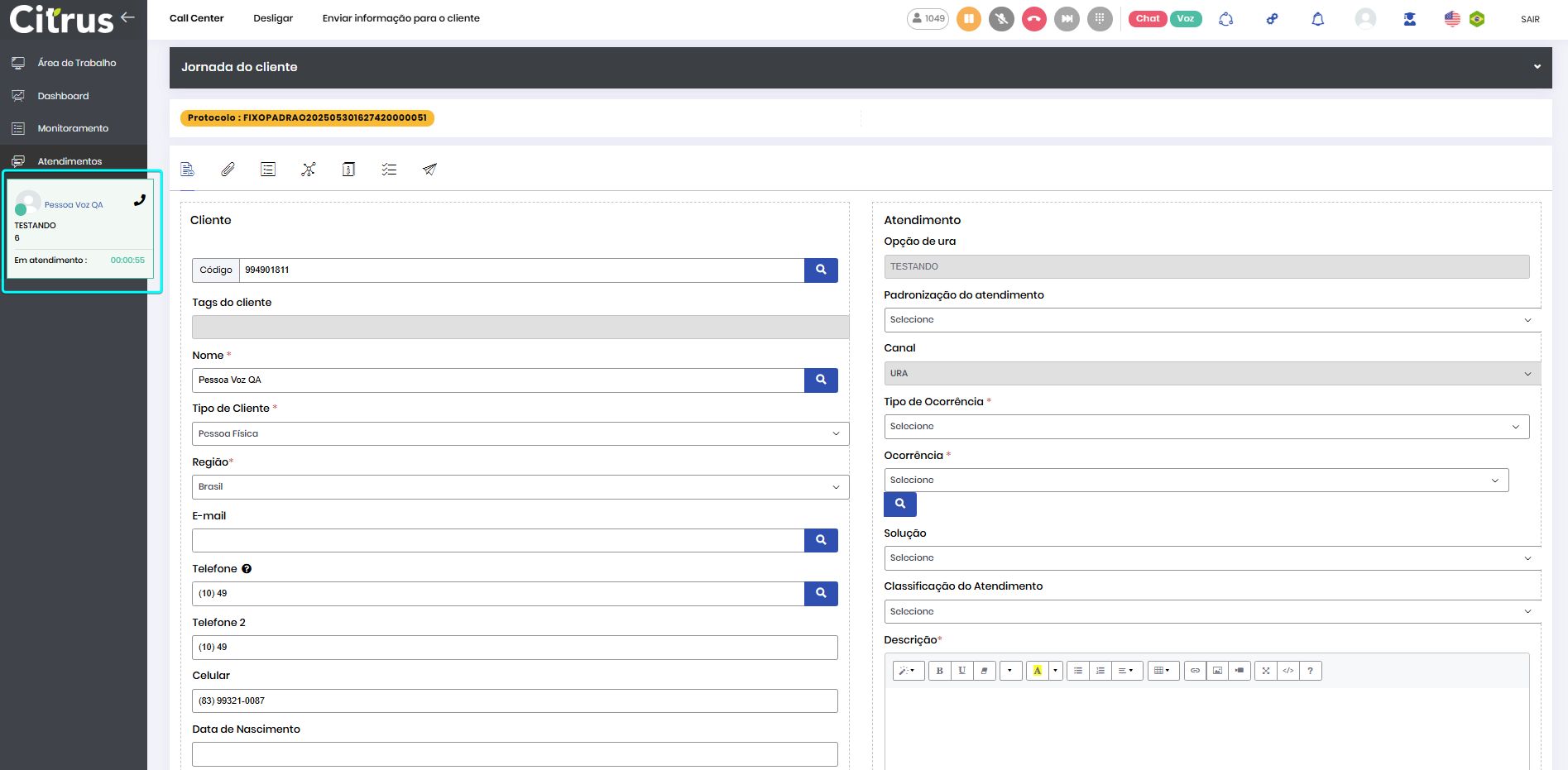Open the dial pad keypad
The height and width of the screenshot is (770, 1568).
point(1099,19)
